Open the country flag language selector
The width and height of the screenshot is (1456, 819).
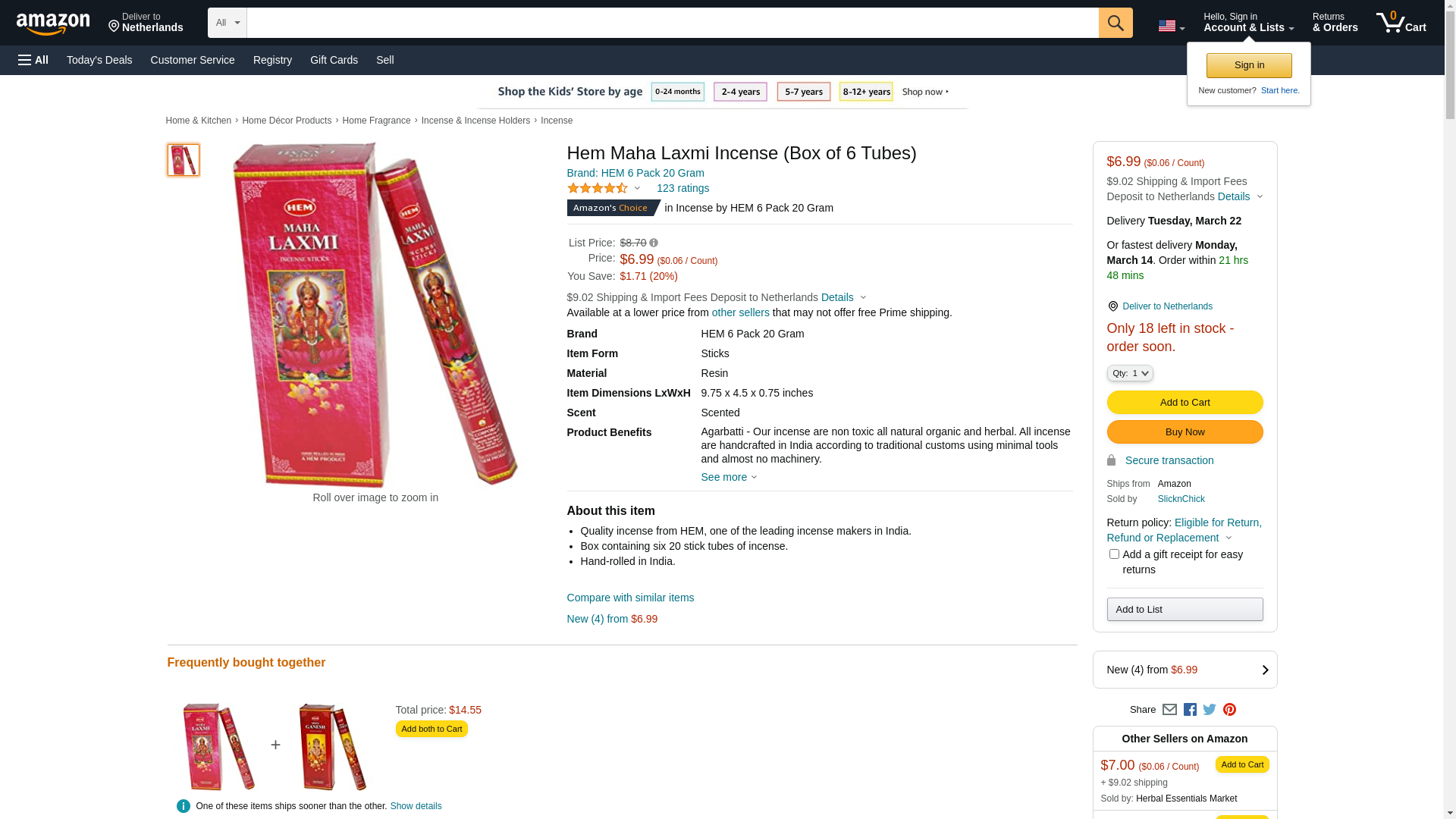[x=1171, y=27]
